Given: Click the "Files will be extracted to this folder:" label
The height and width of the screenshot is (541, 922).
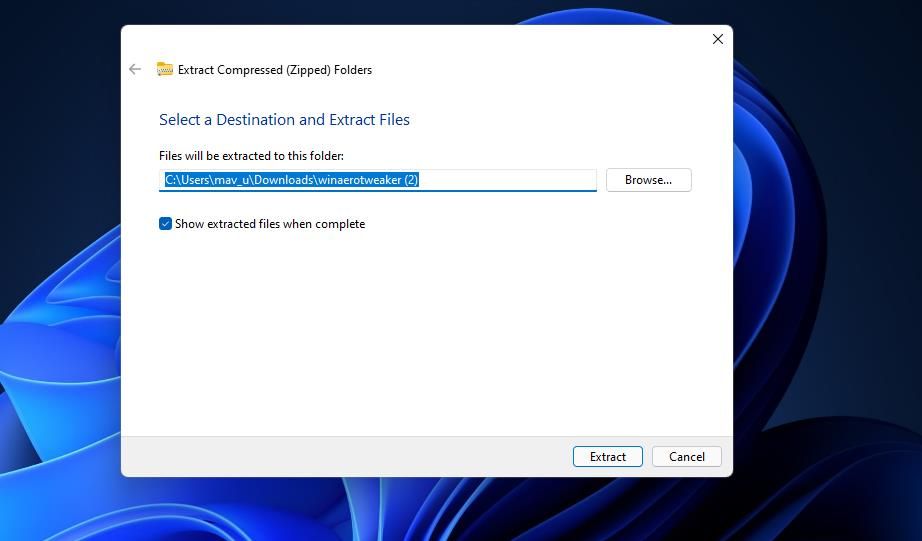Looking at the screenshot, I should (251, 156).
